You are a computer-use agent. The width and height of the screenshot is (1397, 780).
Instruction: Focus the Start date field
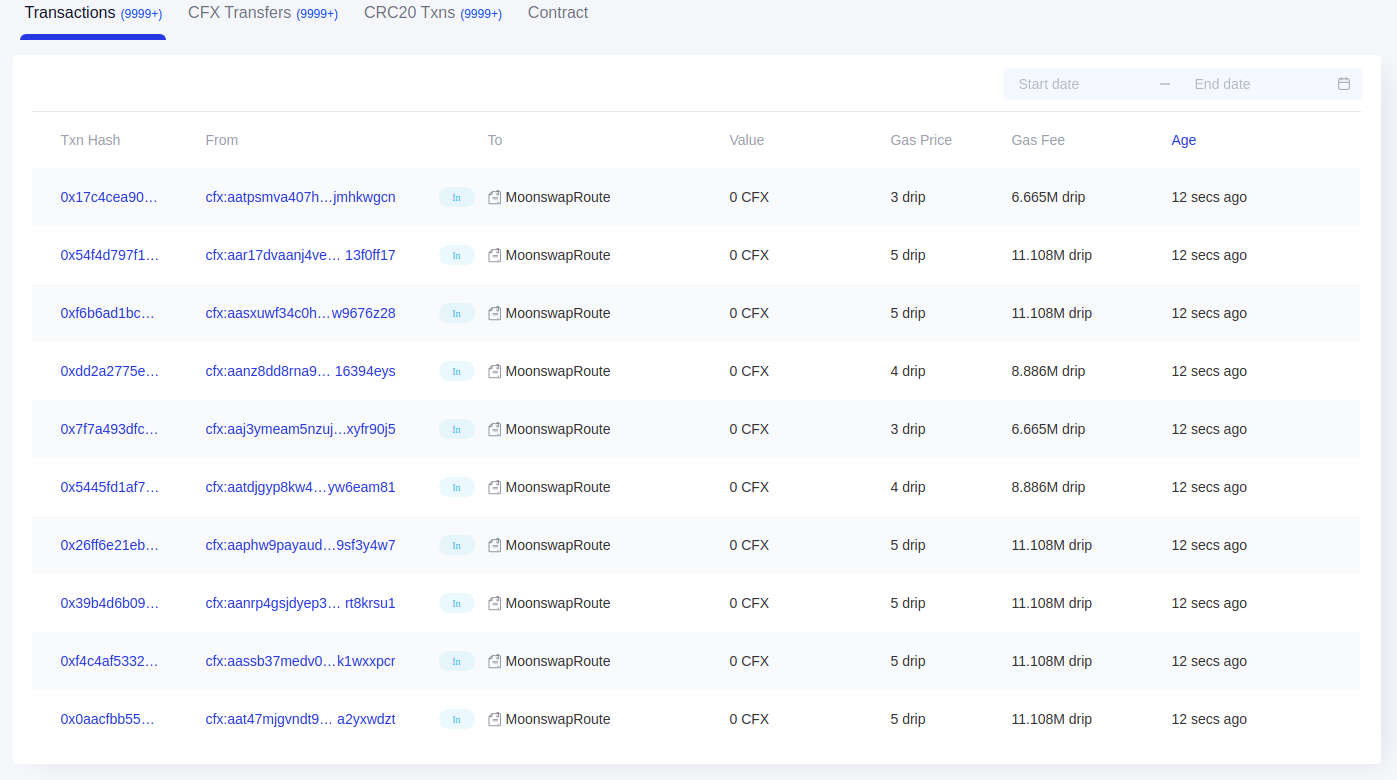[1080, 84]
